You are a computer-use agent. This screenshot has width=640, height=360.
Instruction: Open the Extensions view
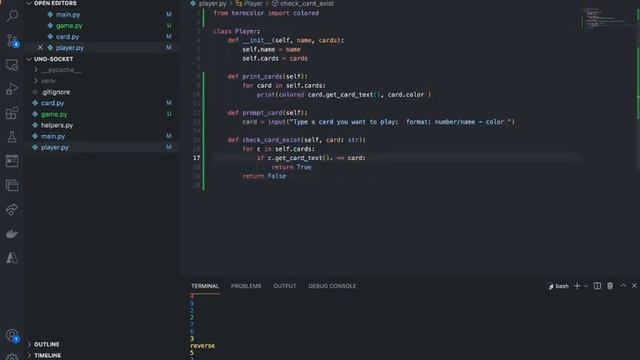[12, 113]
